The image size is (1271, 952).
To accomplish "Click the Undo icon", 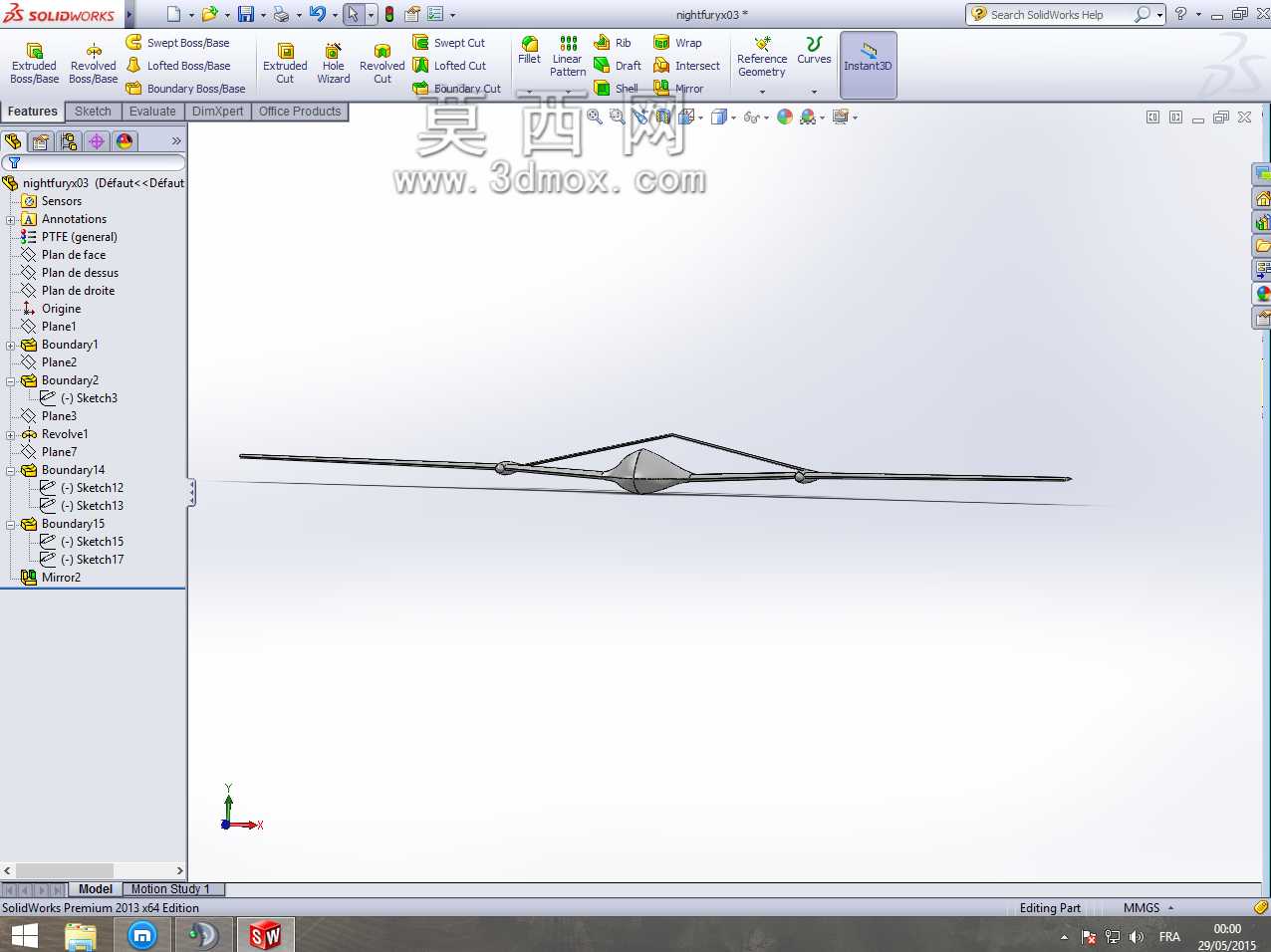I will 317,14.
